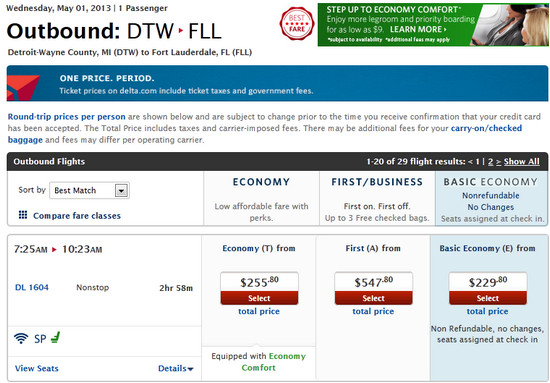Select the $229.80 Basic Economy fare

pyautogui.click(x=488, y=298)
